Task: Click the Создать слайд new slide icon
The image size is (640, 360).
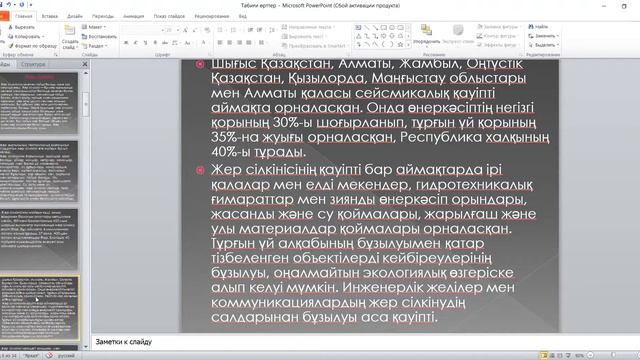Action: coord(70,31)
